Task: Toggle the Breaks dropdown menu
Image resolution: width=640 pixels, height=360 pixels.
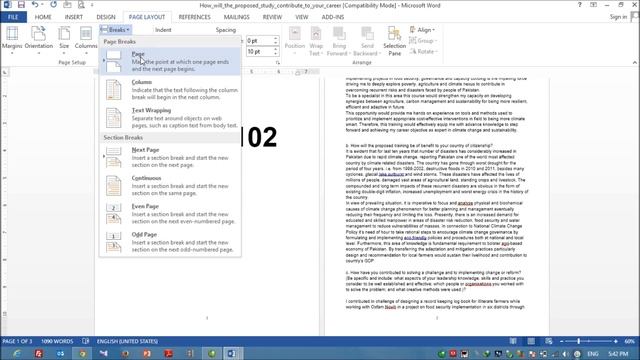Action: click(116, 30)
